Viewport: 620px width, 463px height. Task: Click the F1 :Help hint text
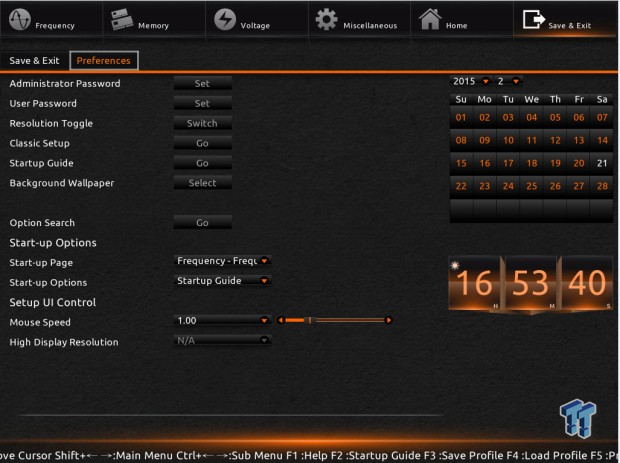[x=315, y=455]
